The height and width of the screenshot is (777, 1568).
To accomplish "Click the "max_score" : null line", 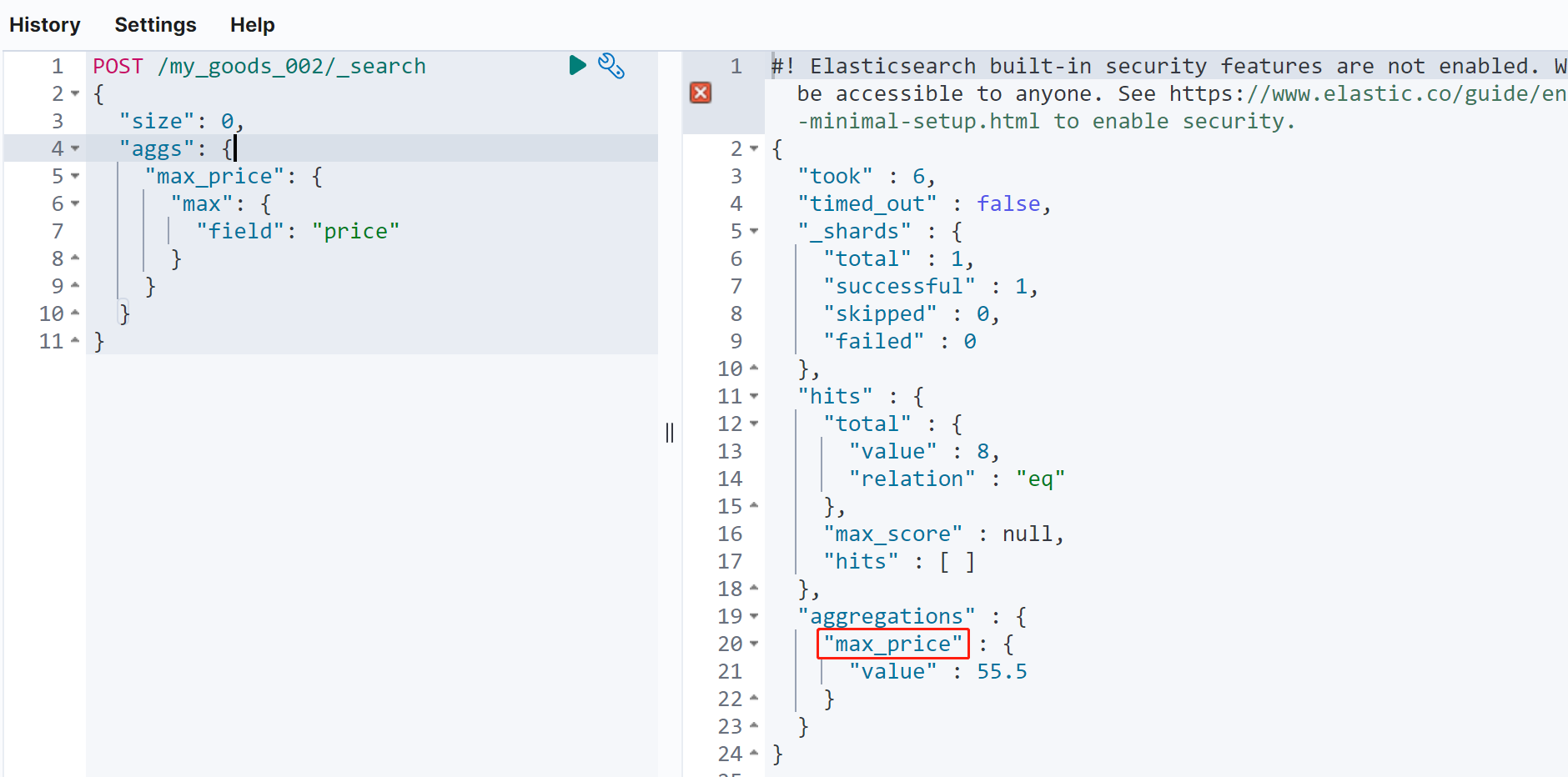I will click(944, 534).
